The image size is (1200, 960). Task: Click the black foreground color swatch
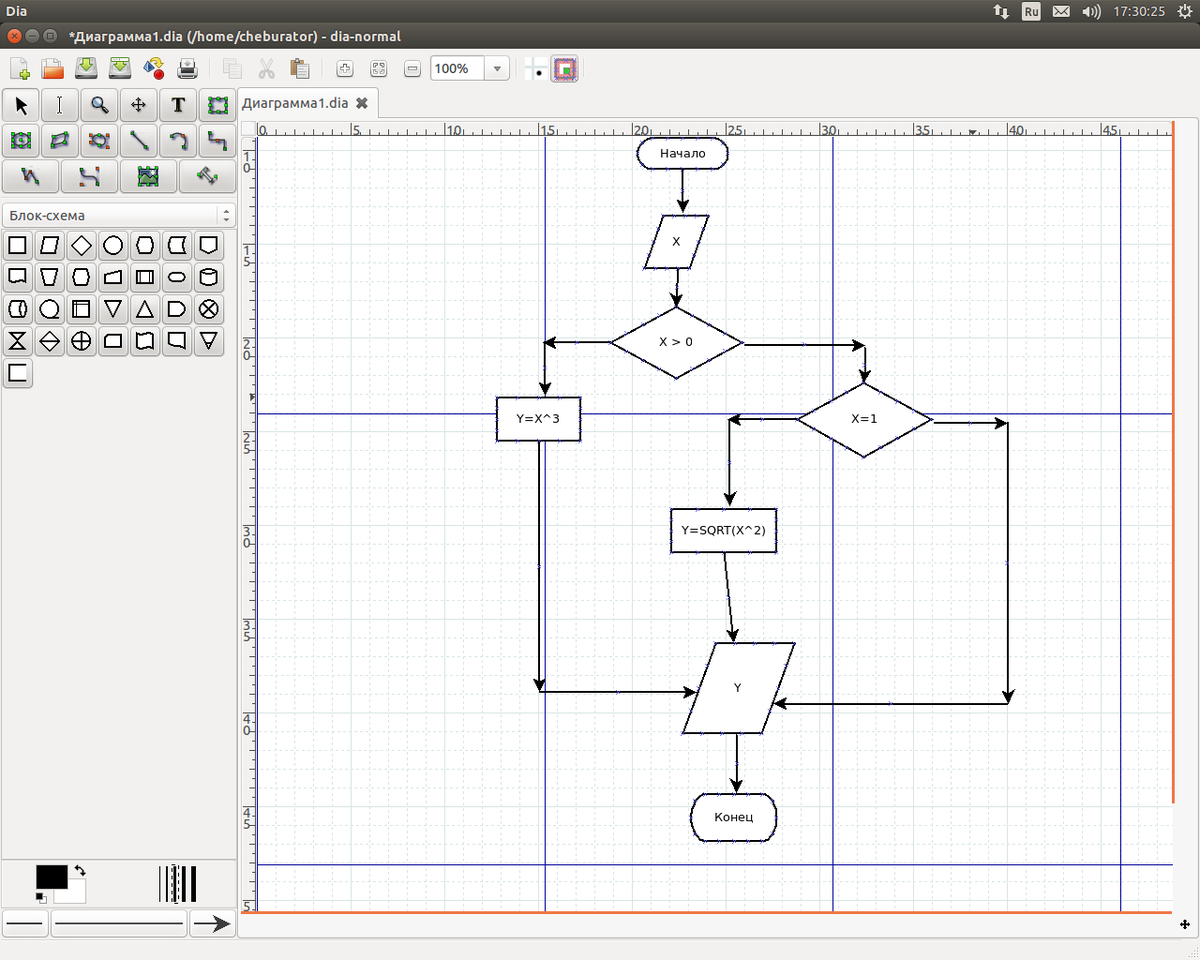pos(51,876)
